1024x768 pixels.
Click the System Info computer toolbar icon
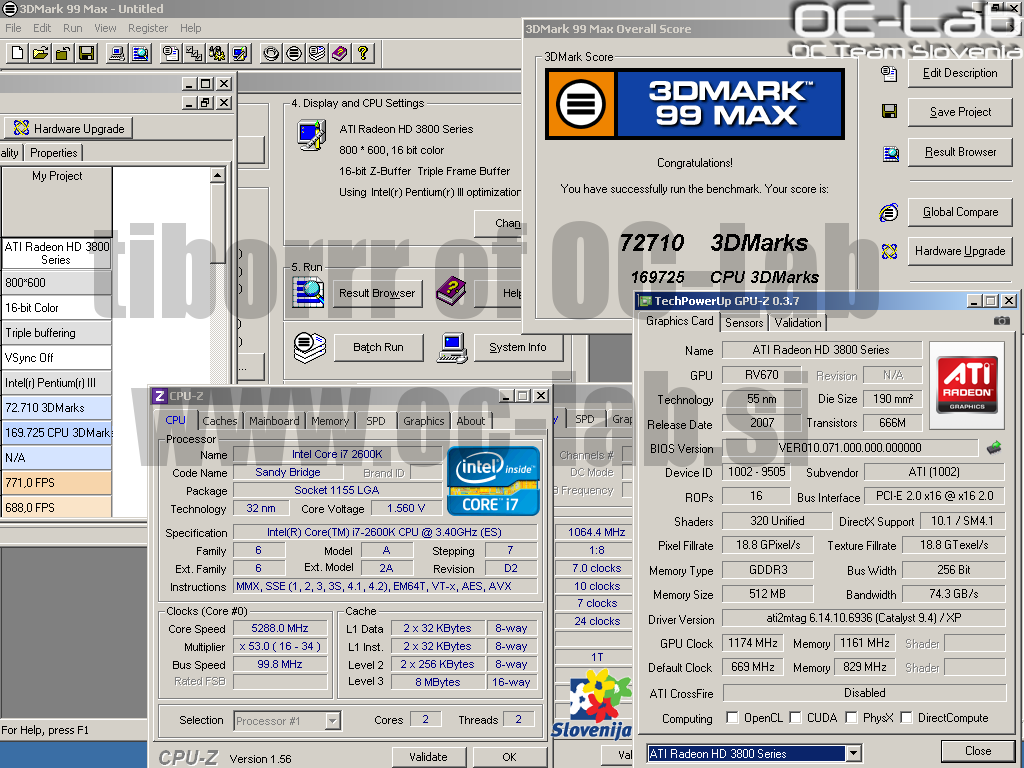click(118, 53)
